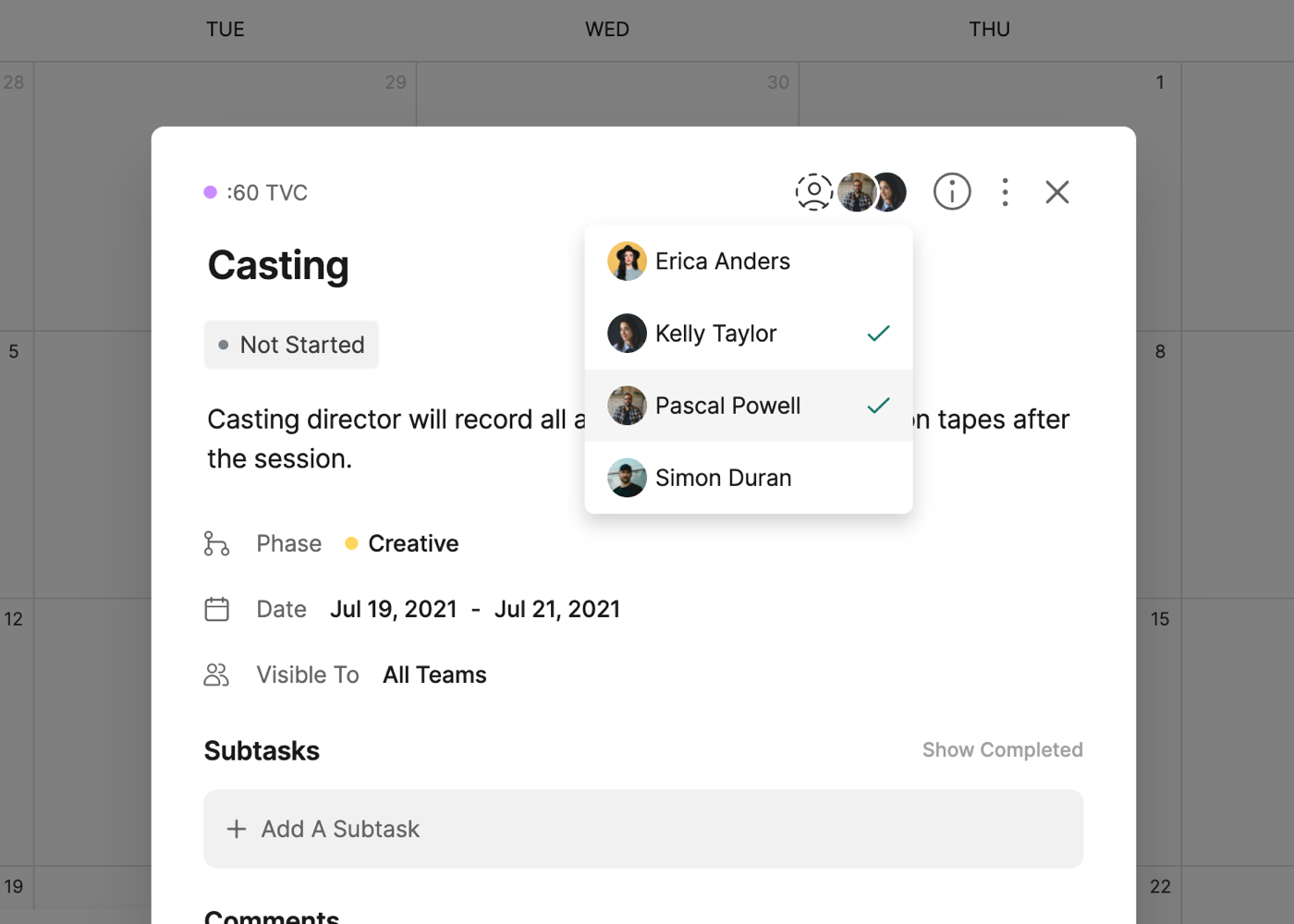Open the three-dot more options menu
This screenshot has width=1294, height=924.
click(1005, 192)
